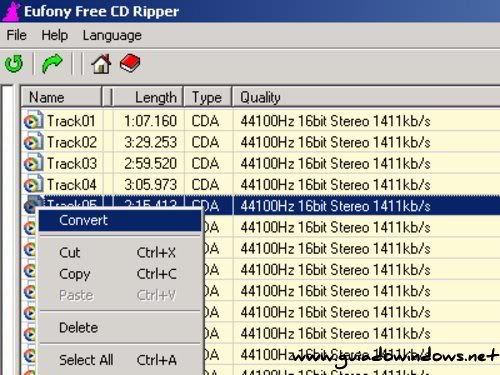Click the CDA type cell of Track03
The height and width of the screenshot is (375, 500).
(205, 163)
